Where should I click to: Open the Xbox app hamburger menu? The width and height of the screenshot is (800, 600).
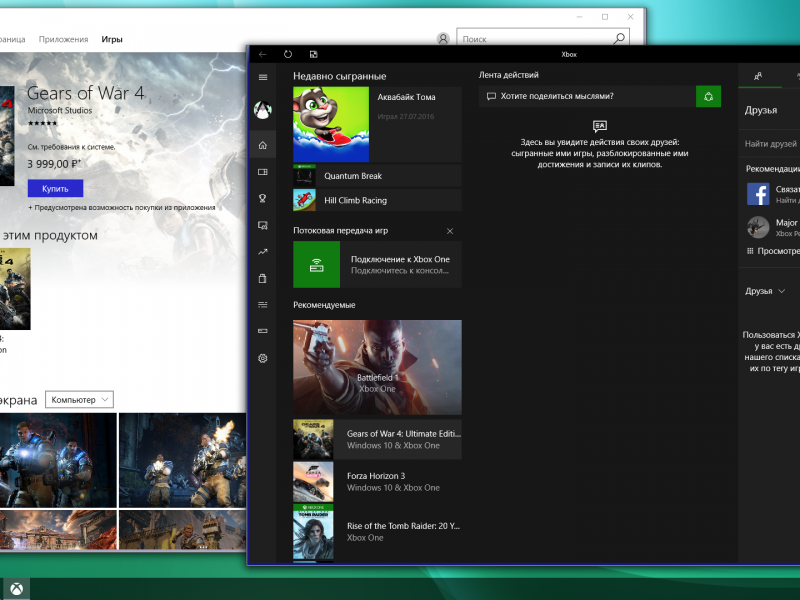pos(263,77)
